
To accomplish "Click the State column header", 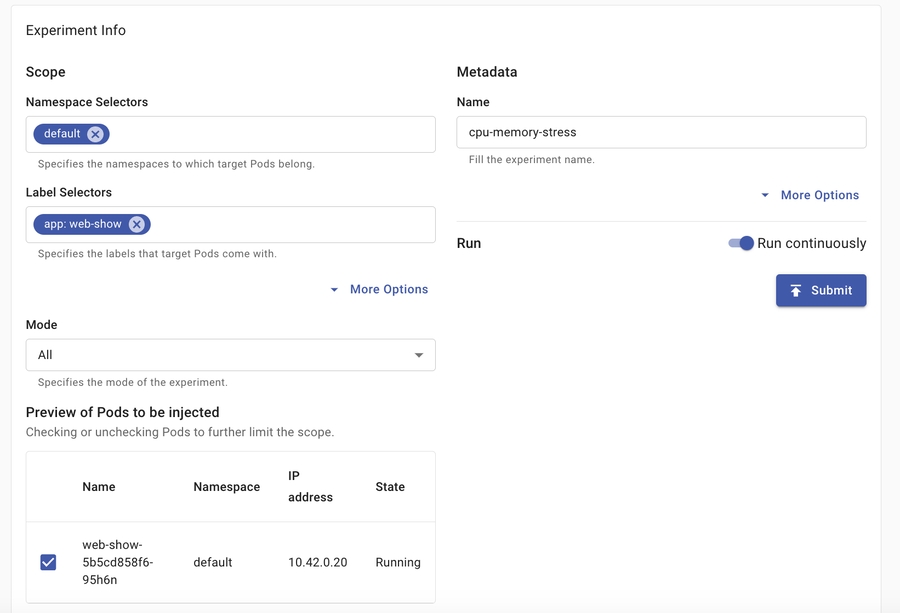I will tap(390, 487).
